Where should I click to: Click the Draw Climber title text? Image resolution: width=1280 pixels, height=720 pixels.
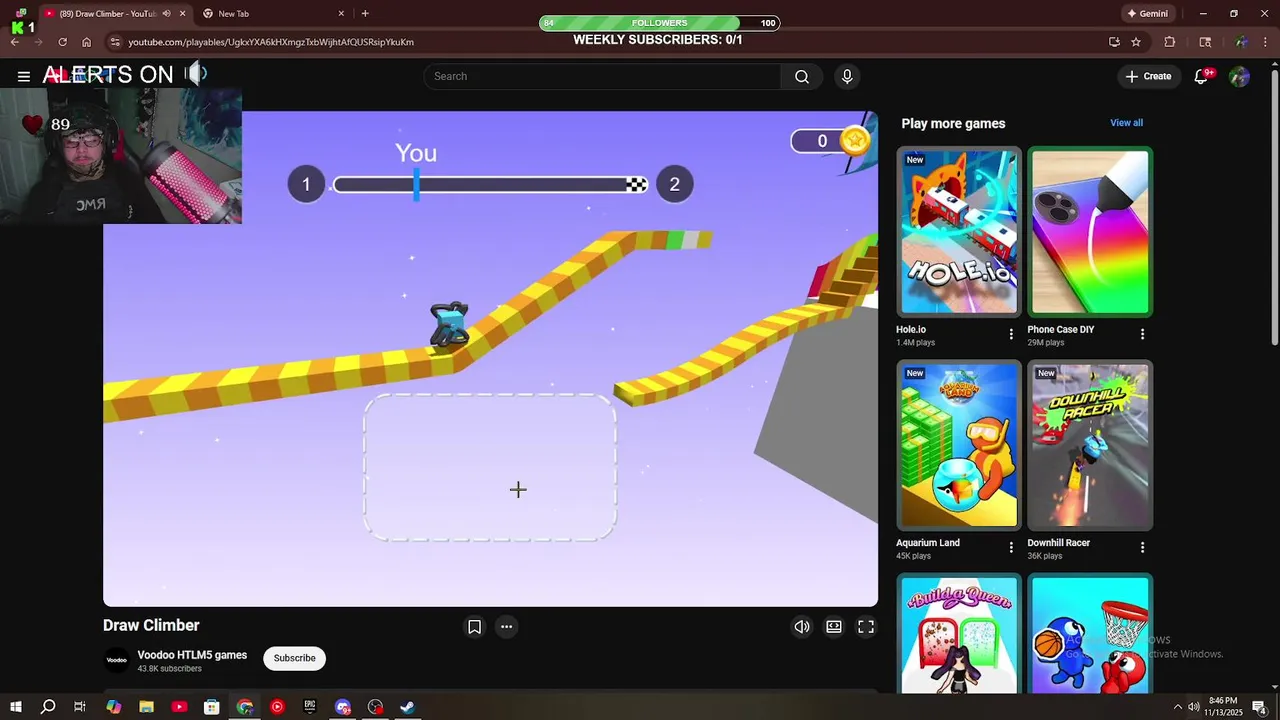[x=151, y=626]
